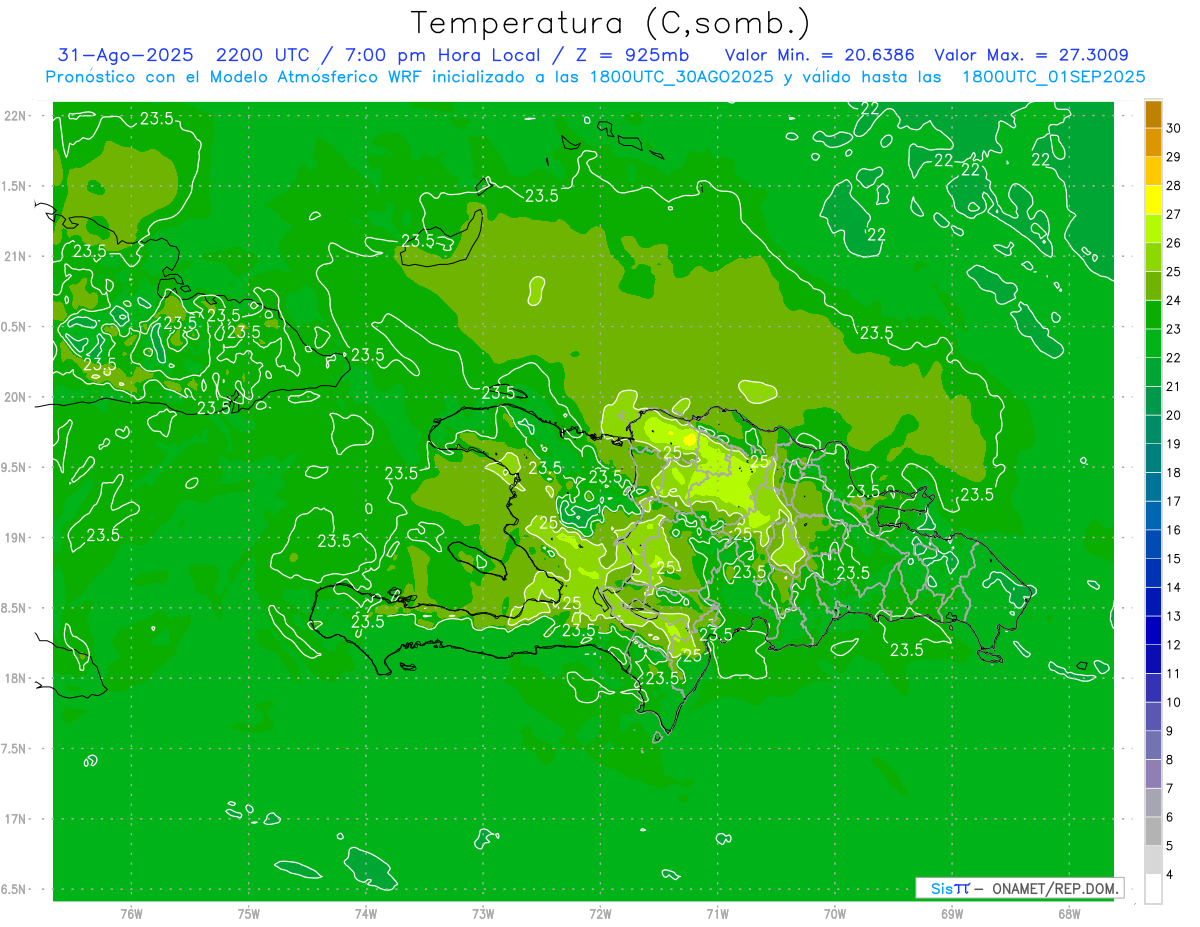Image resolution: width=1200 pixels, height=927 pixels.
Task: Click the "Valor Min. = 20.6386" value
Action: [820, 55]
